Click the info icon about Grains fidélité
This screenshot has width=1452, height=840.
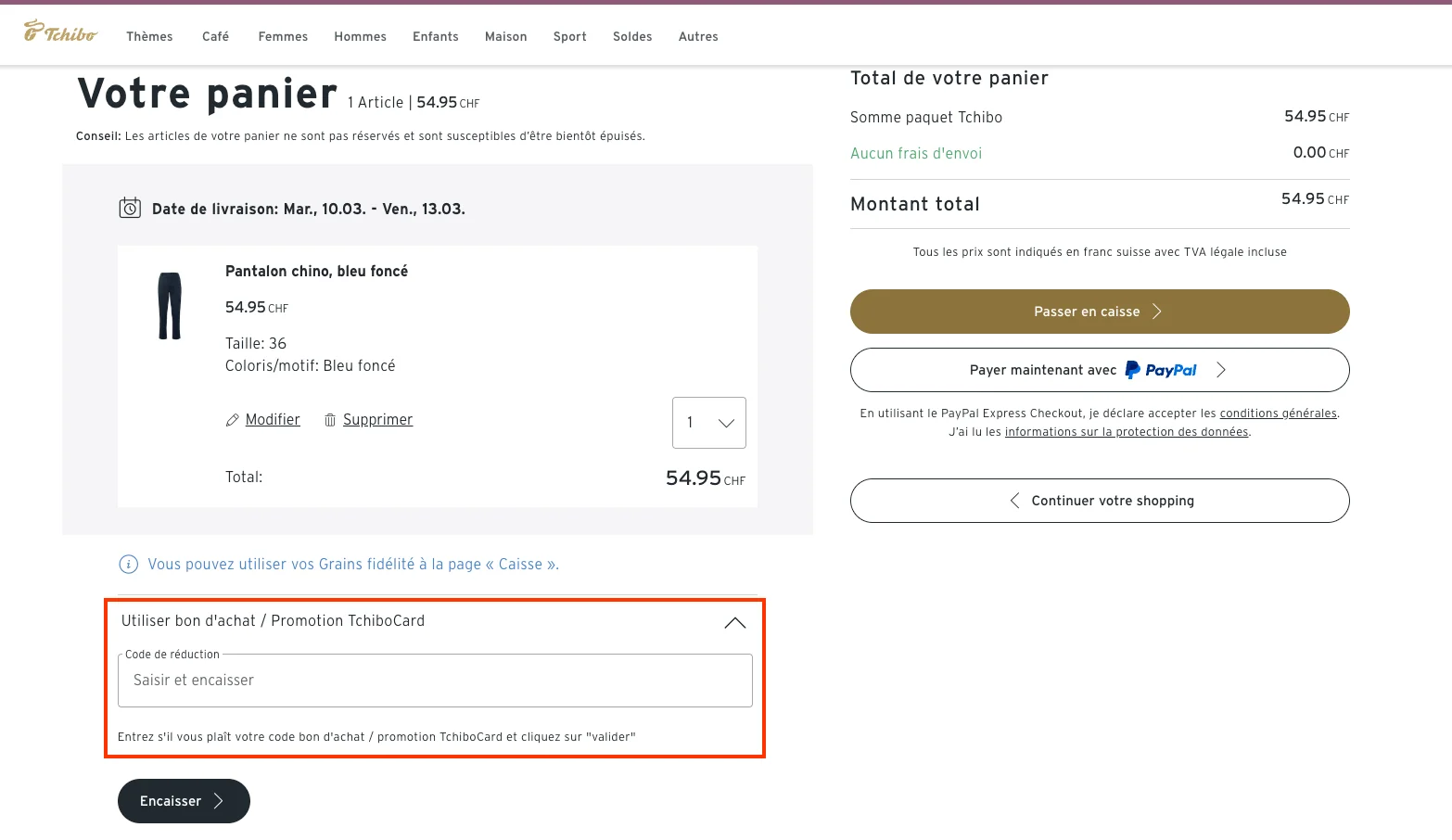tap(127, 564)
